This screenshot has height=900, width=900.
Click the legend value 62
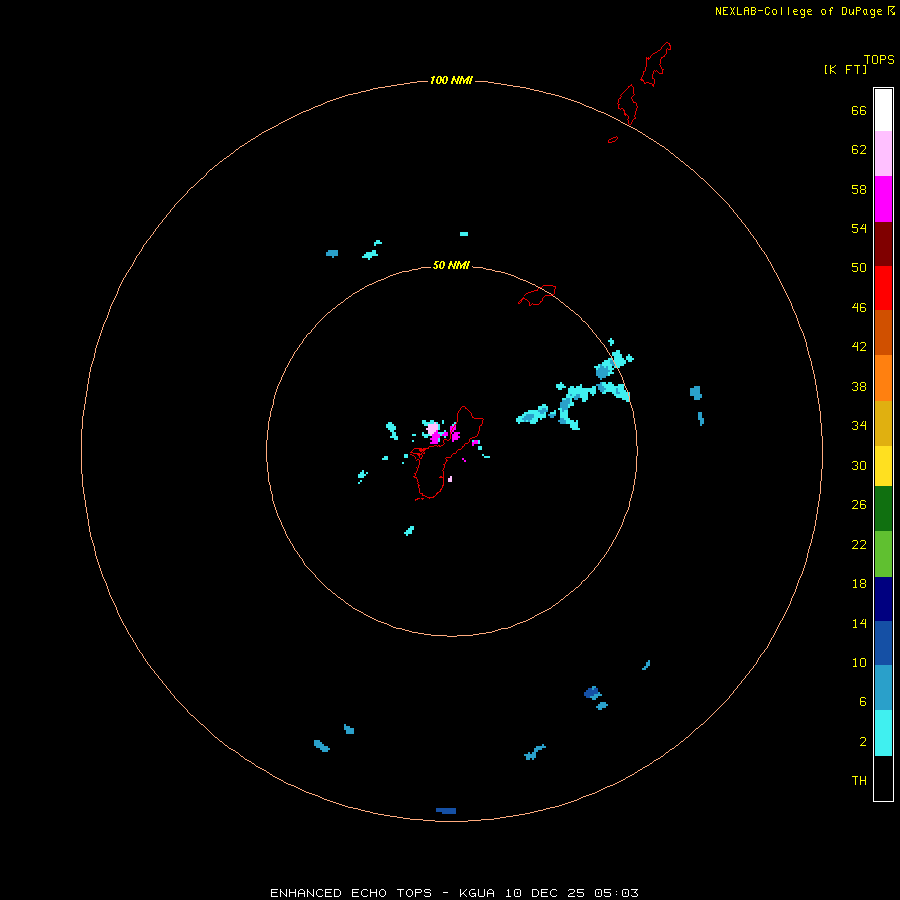[859, 150]
